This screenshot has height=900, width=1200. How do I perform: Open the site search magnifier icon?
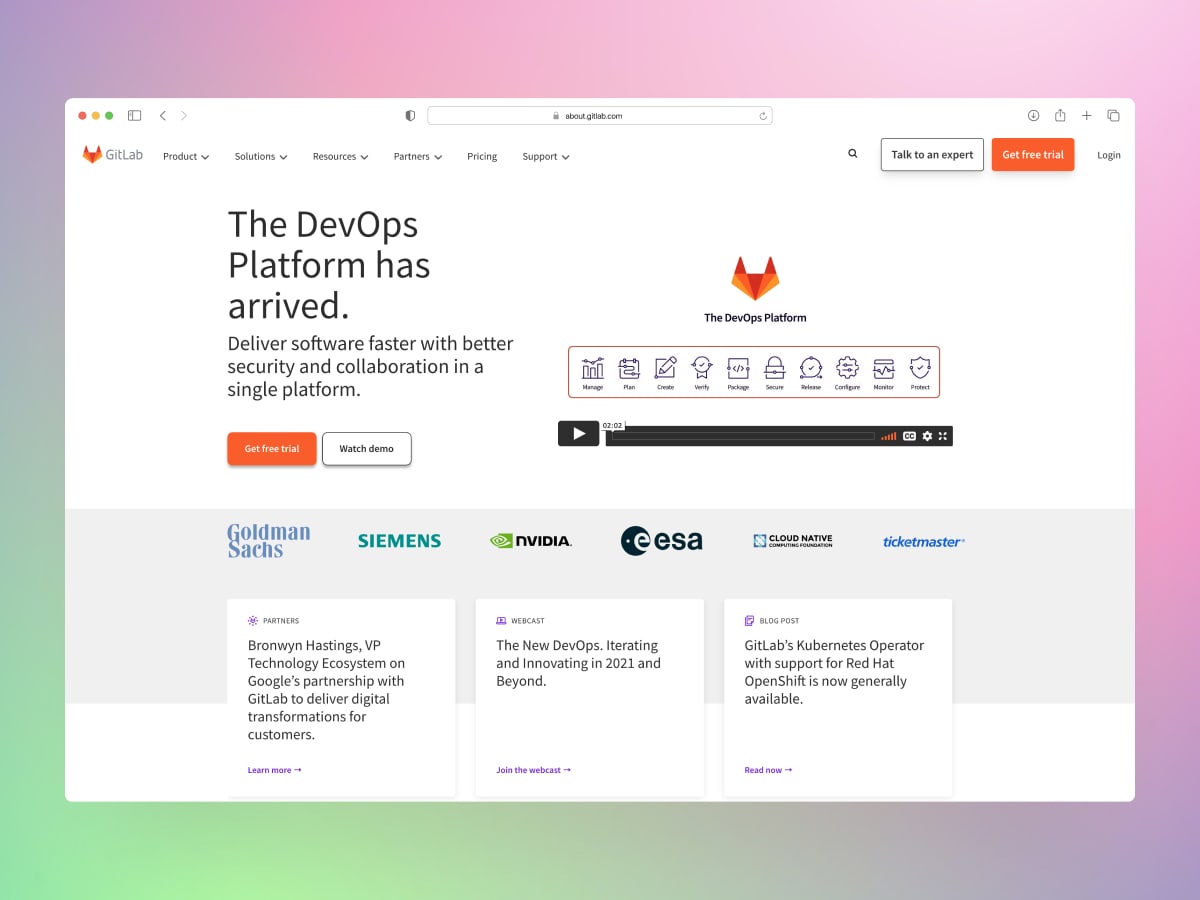point(853,154)
